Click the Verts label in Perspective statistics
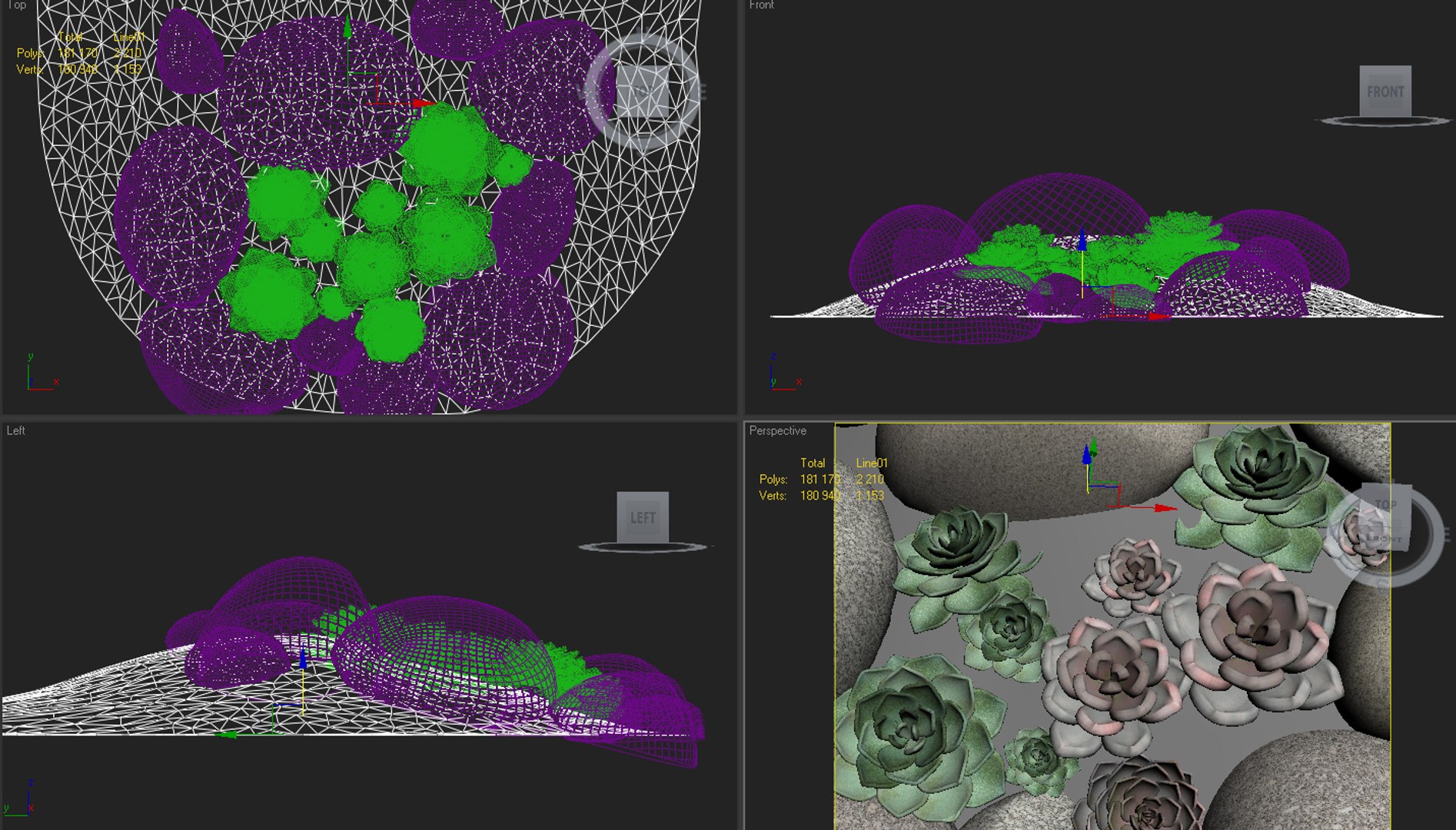 [x=773, y=496]
